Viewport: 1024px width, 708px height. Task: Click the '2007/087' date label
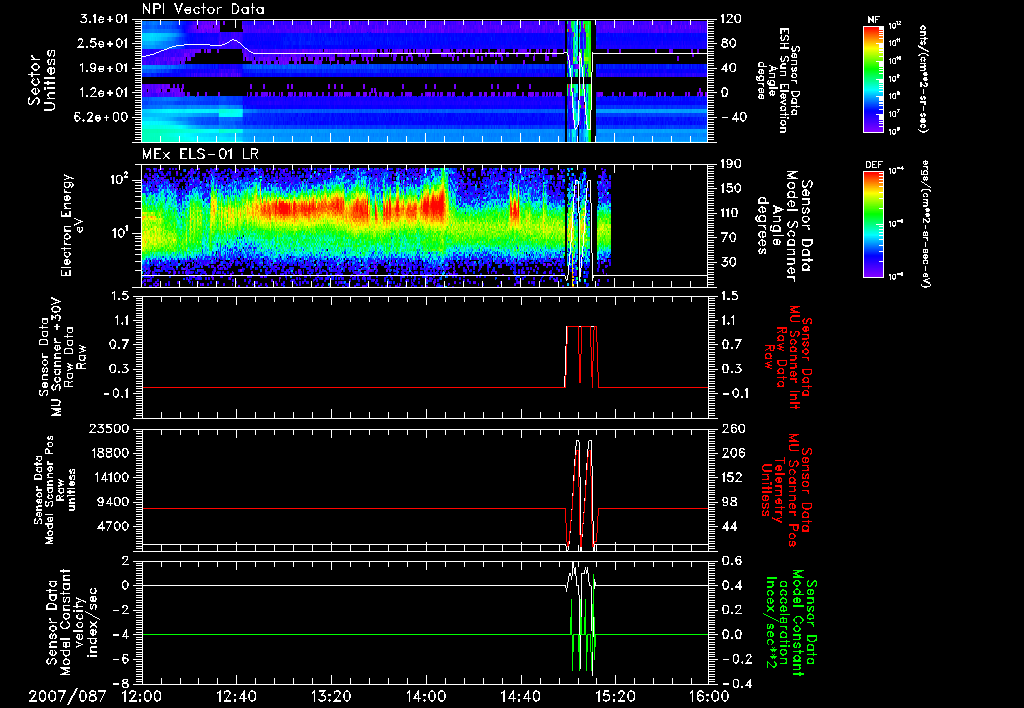pyautogui.click(x=67, y=696)
